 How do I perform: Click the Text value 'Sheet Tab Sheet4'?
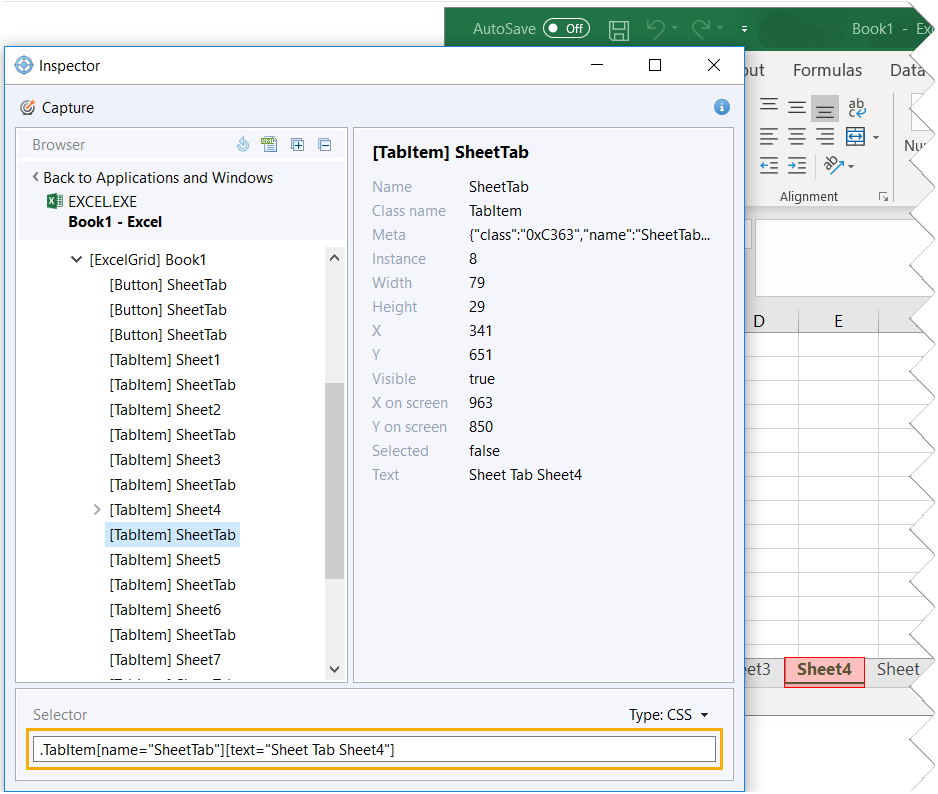525,475
